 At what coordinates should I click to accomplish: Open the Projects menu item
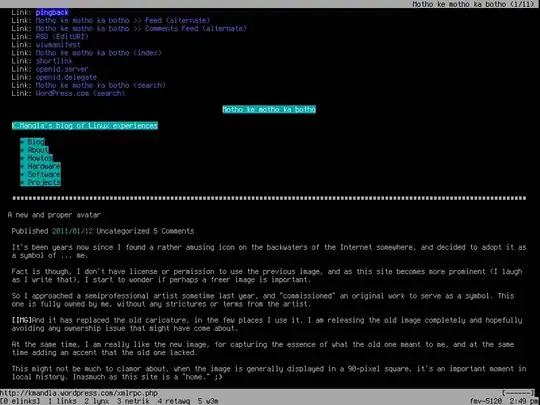[44, 183]
